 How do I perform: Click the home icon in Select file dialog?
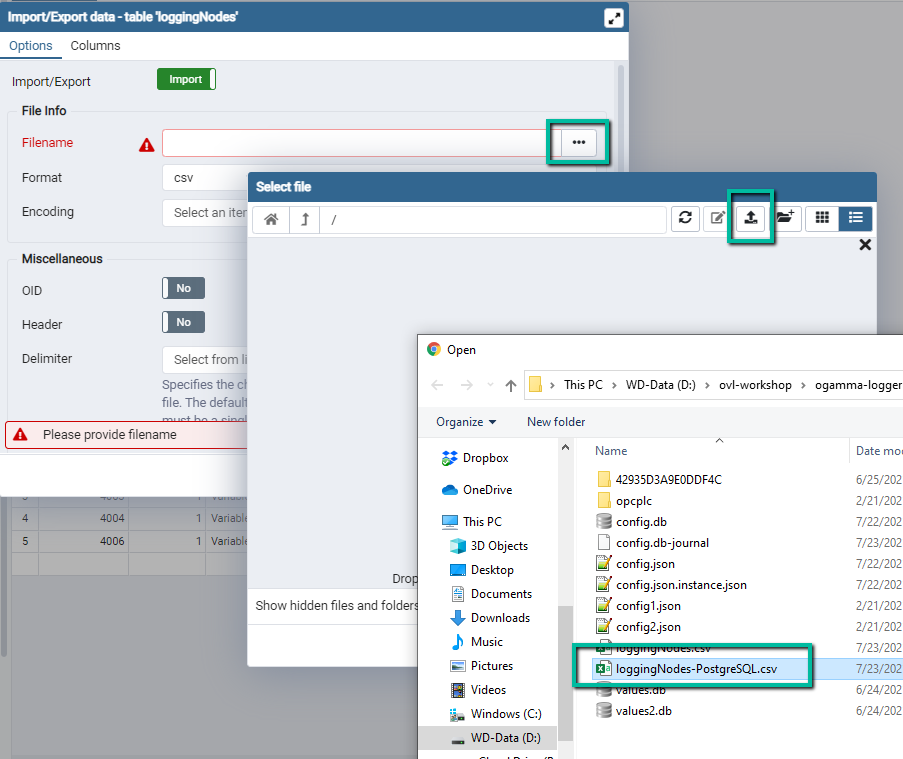tap(270, 219)
